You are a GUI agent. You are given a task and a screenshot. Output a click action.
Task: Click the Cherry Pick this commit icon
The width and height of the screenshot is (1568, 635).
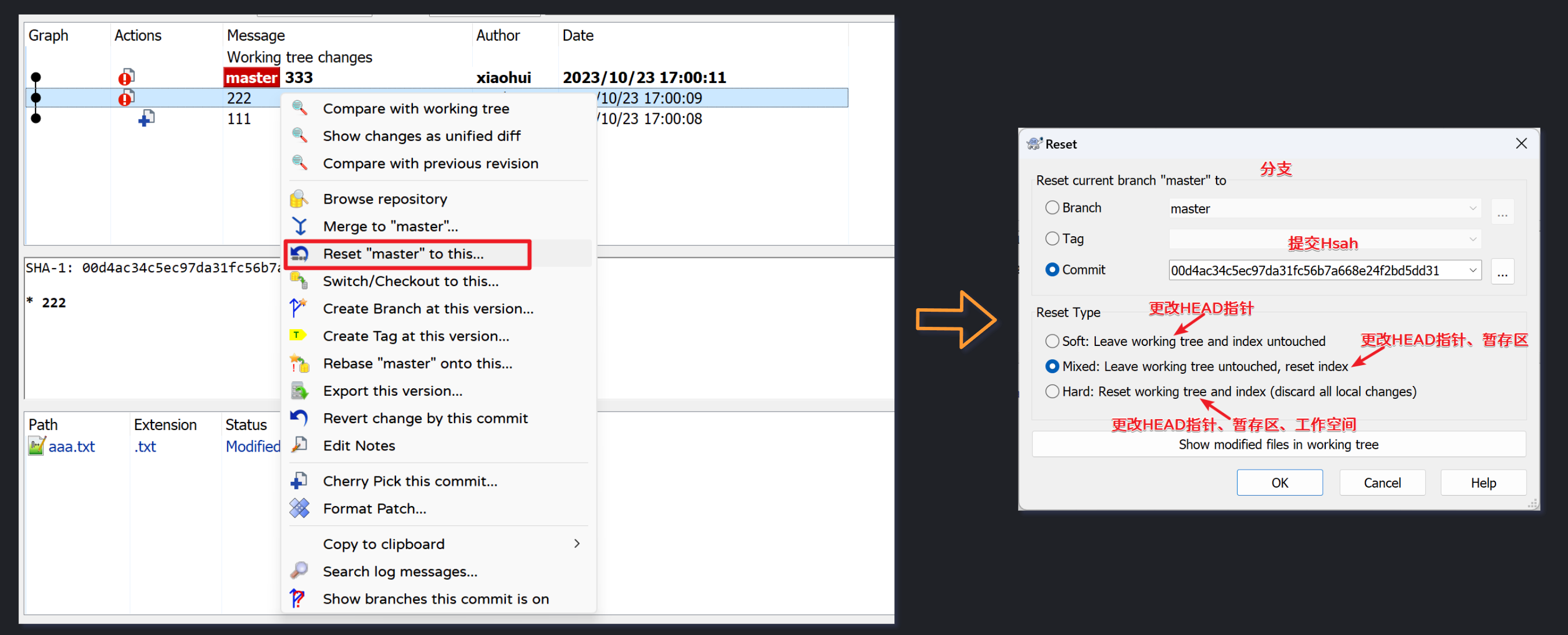pos(299,481)
